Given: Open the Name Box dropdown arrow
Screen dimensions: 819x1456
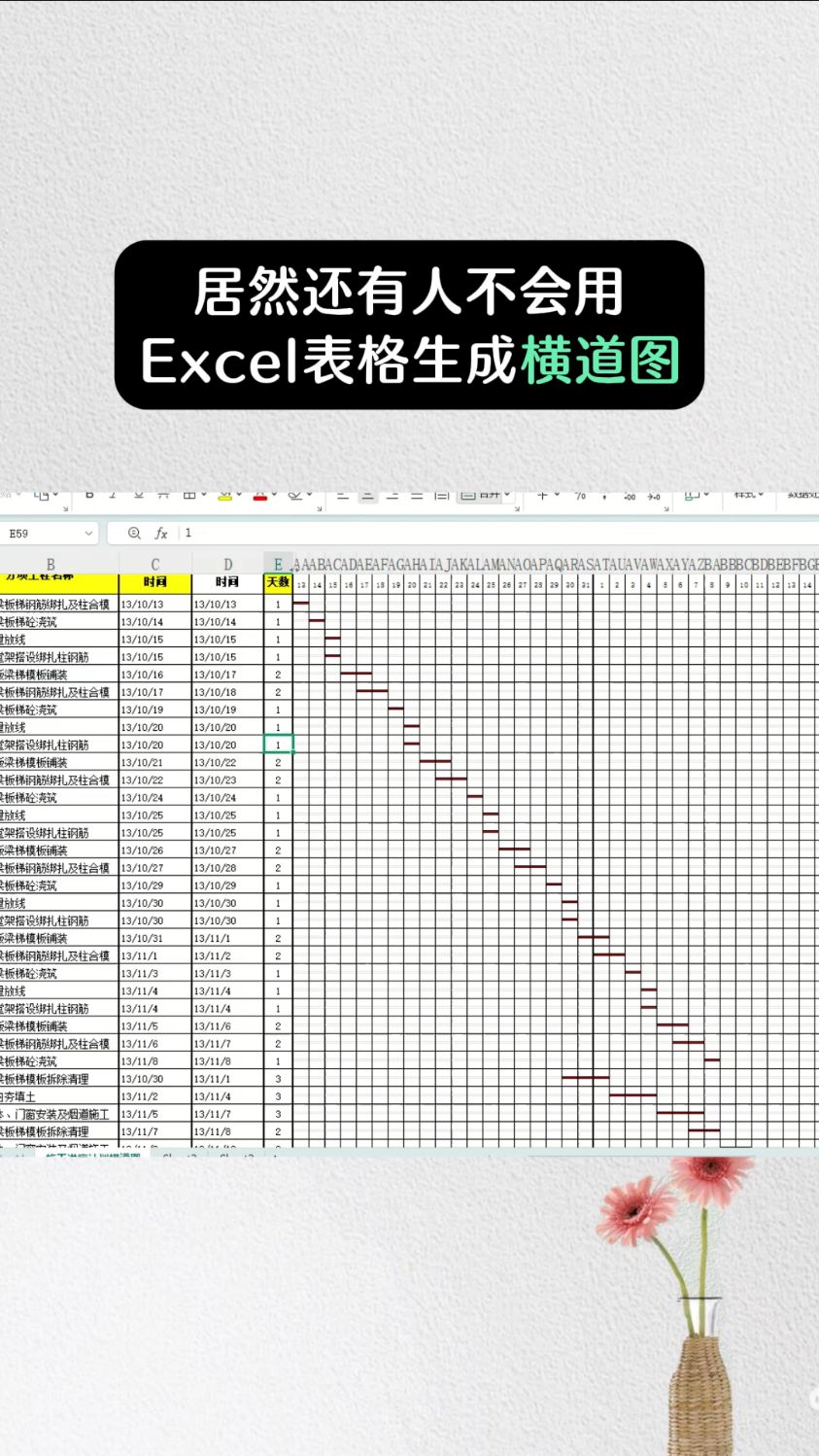Looking at the screenshot, I should (x=88, y=533).
